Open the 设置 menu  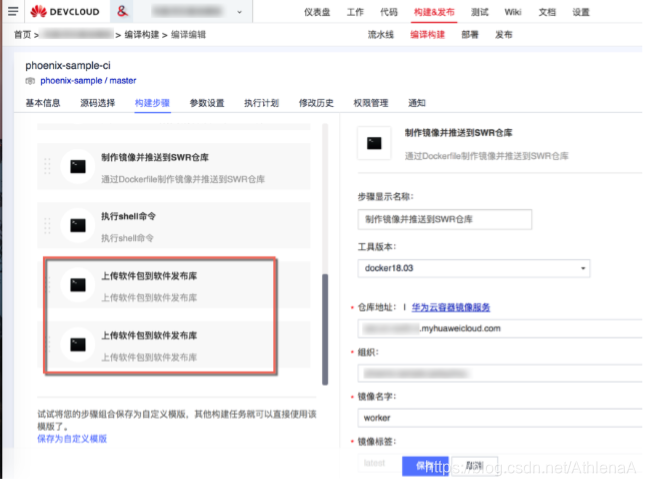coord(581,12)
